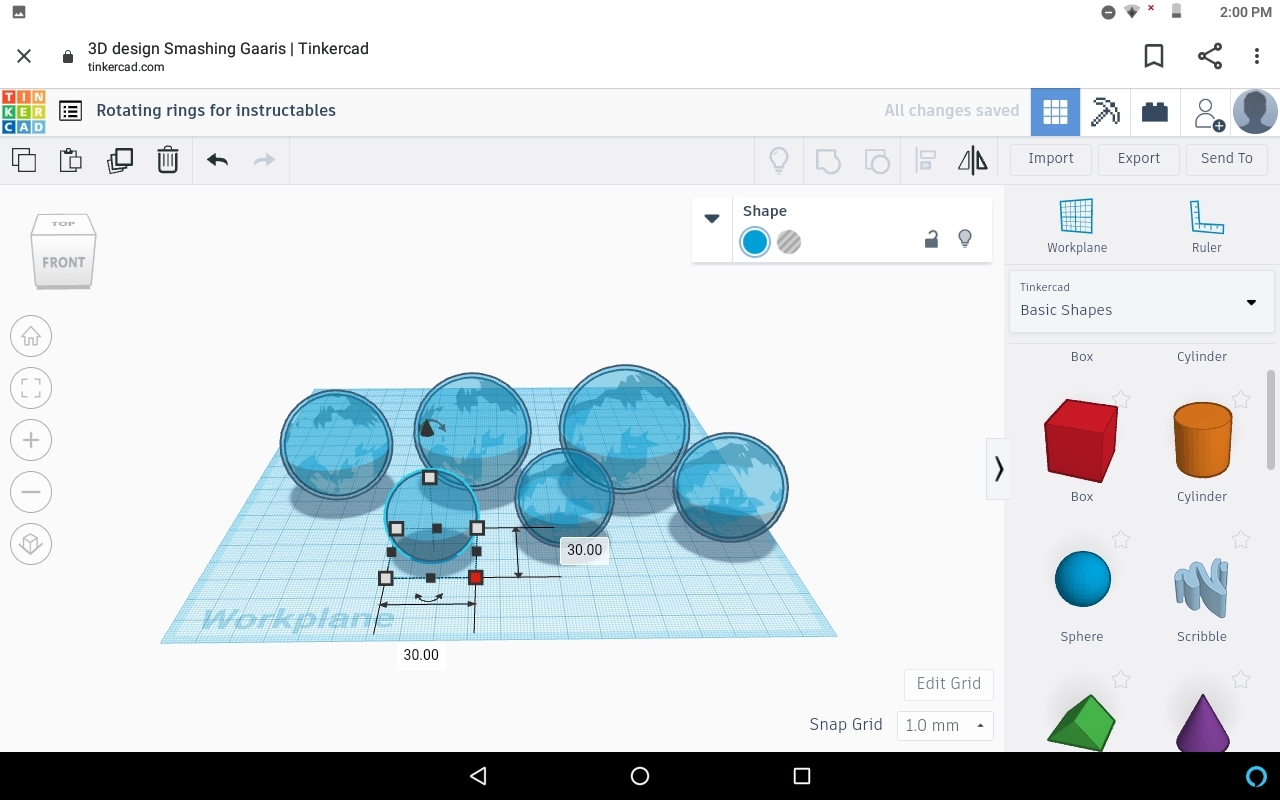This screenshot has height=800, width=1280.
Task: Click the Show all lightbulb icon
Action: coord(779,160)
